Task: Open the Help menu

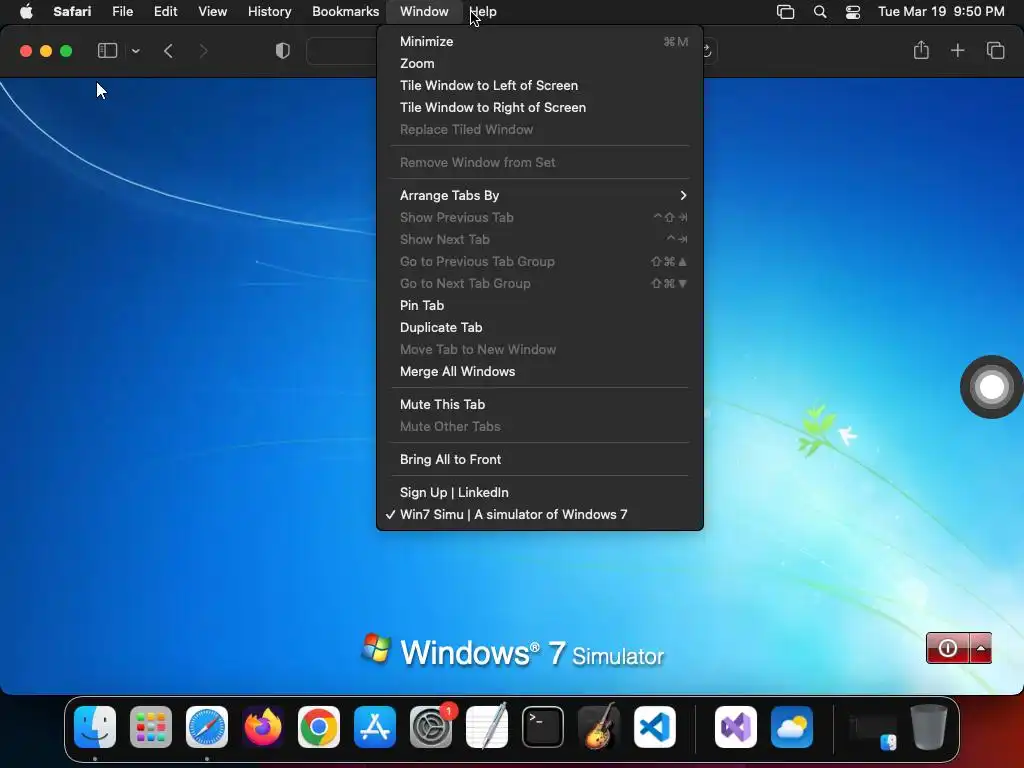Action: coord(483,12)
